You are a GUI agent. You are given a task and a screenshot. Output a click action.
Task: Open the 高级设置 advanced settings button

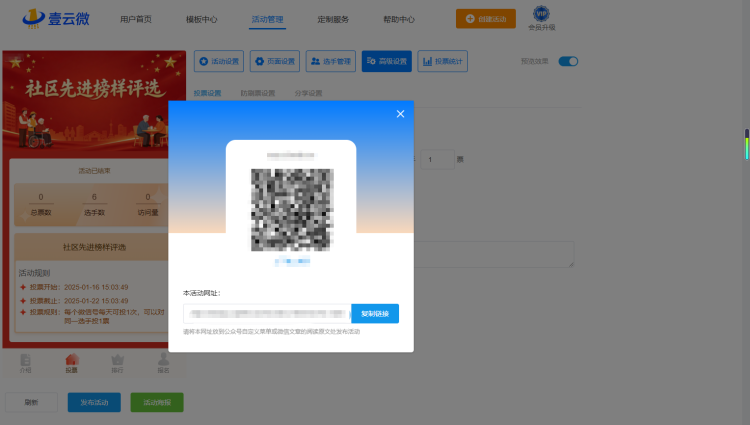point(386,61)
